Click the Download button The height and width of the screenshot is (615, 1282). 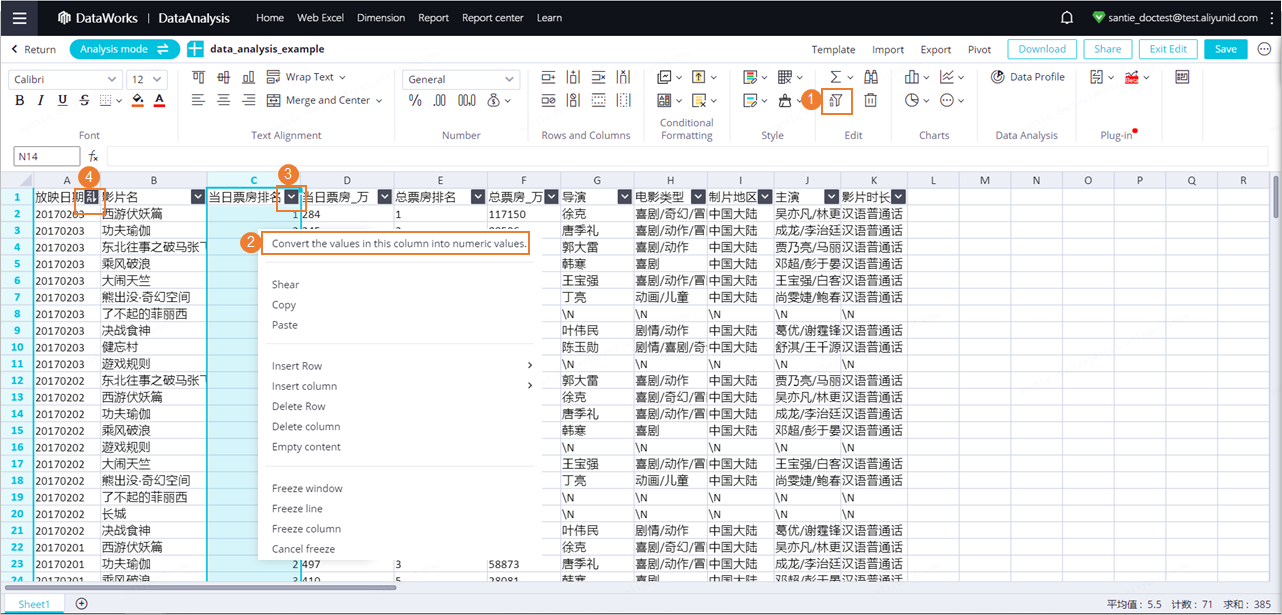[1042, 49]
